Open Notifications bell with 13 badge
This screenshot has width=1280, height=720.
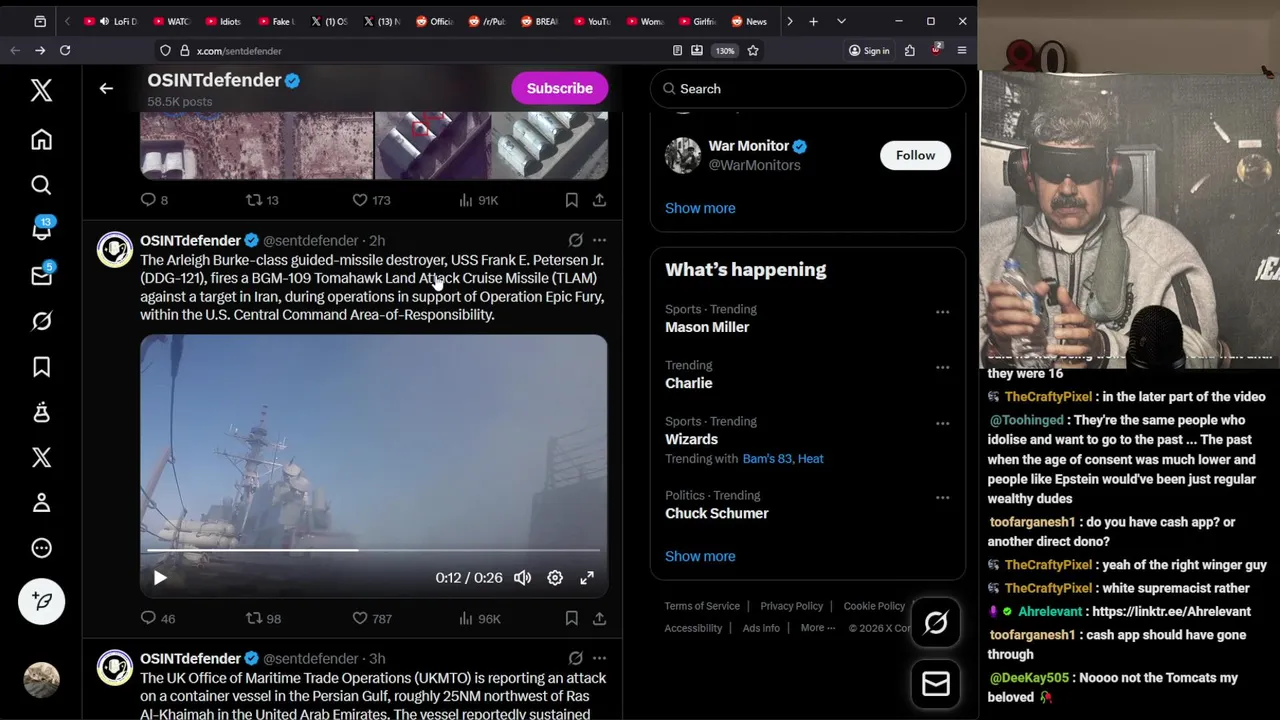42,229
